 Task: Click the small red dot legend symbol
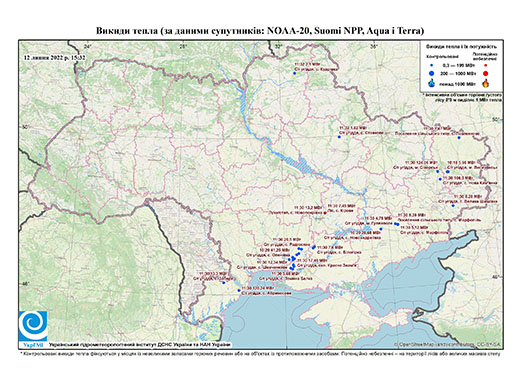coord(486,66)
